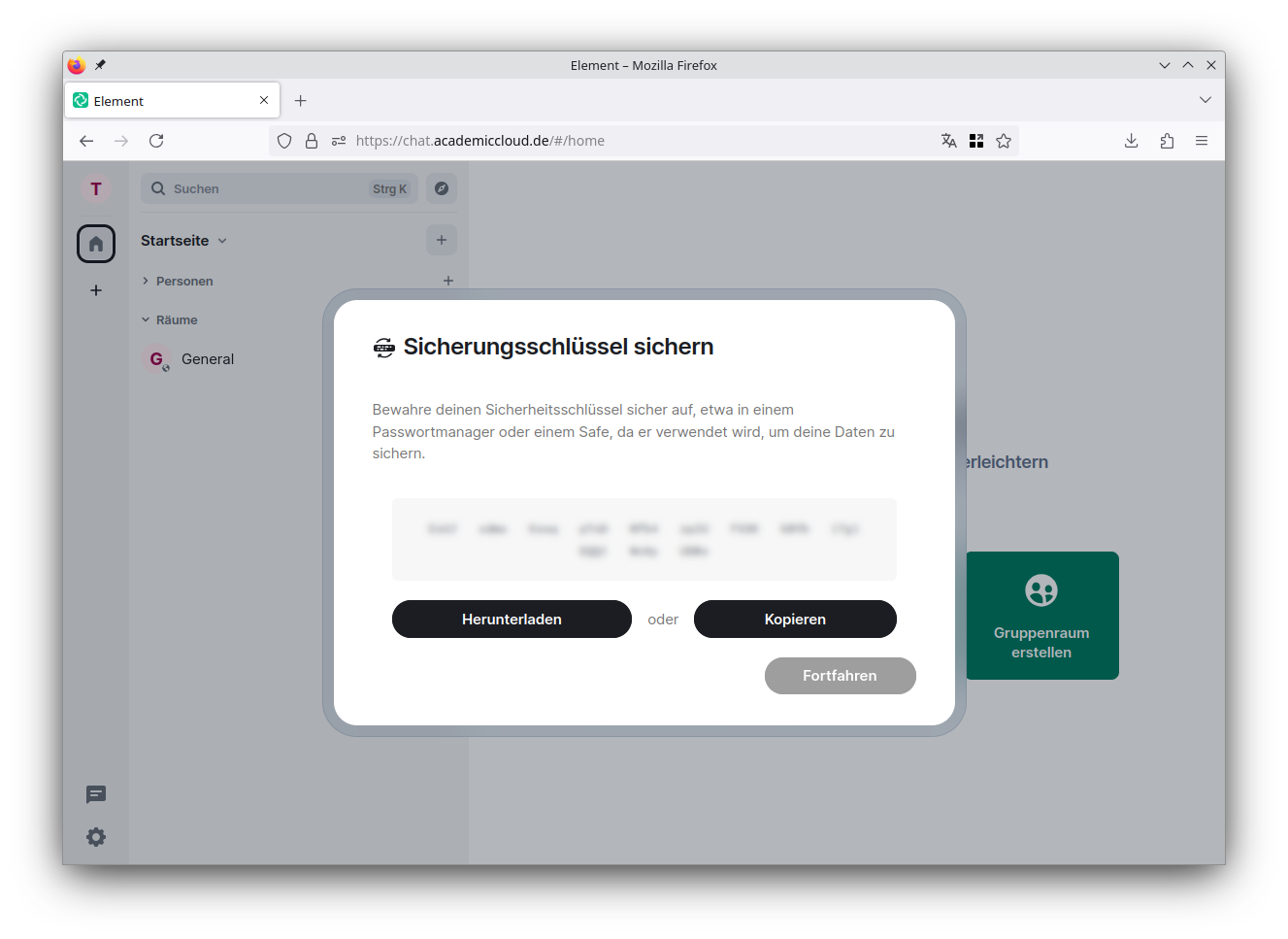Open the page translation icon

[x=949, y=141]
